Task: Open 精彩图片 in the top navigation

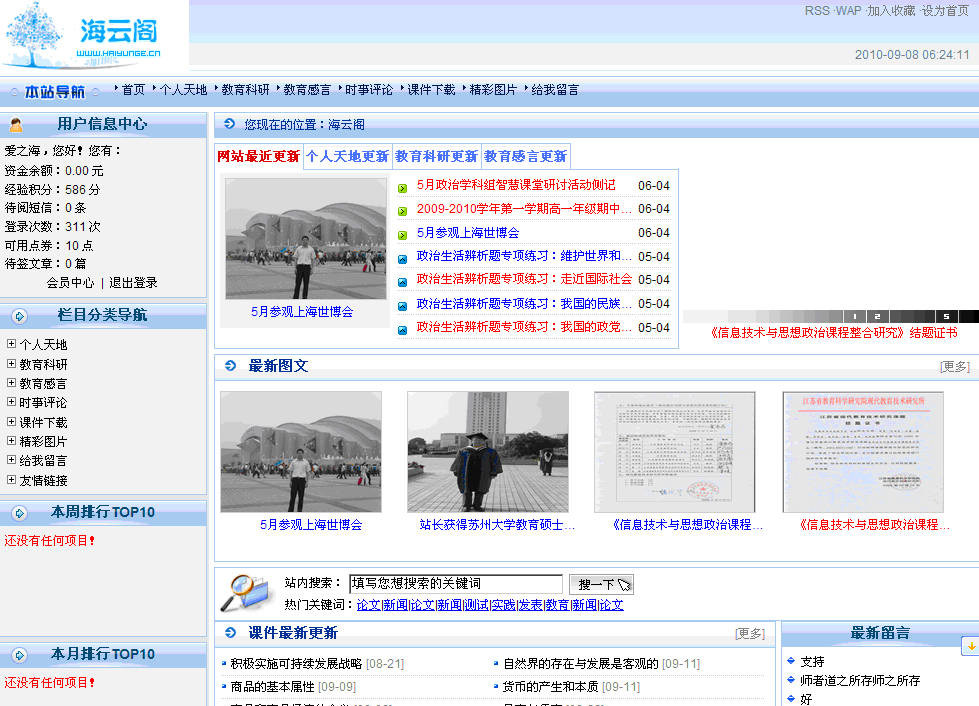Action: pos(493,90)
